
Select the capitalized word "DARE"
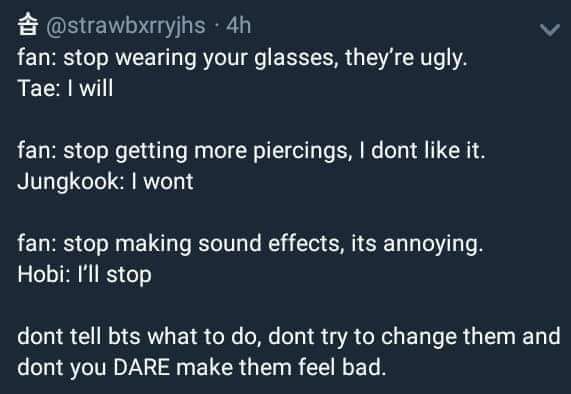click(x=142, y=368)
